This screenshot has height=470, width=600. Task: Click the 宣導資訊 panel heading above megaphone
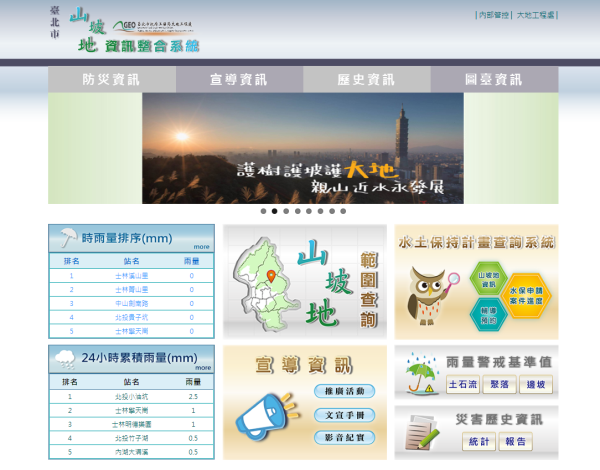(x=304, y=365)
